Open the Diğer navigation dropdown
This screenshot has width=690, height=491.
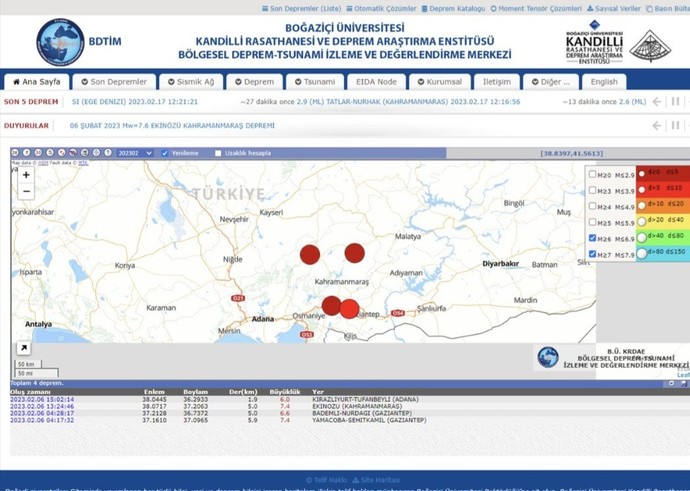pyautogui.click(x=551, y=82)
